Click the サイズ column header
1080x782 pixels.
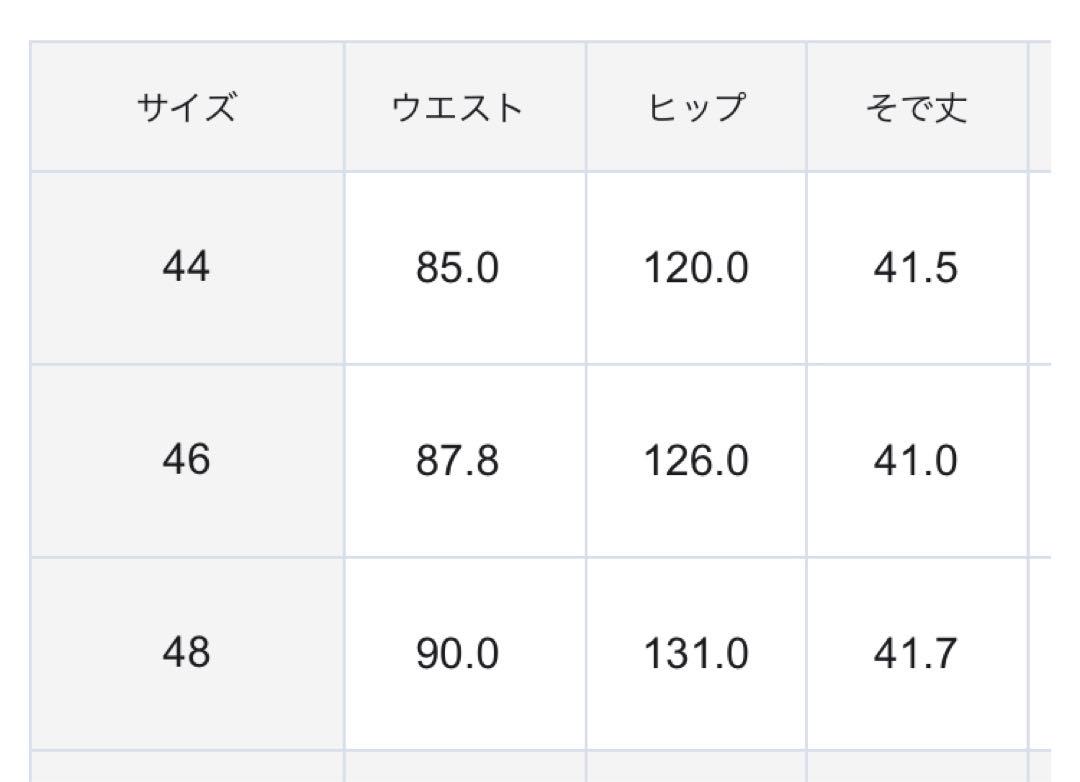point(187,107)
